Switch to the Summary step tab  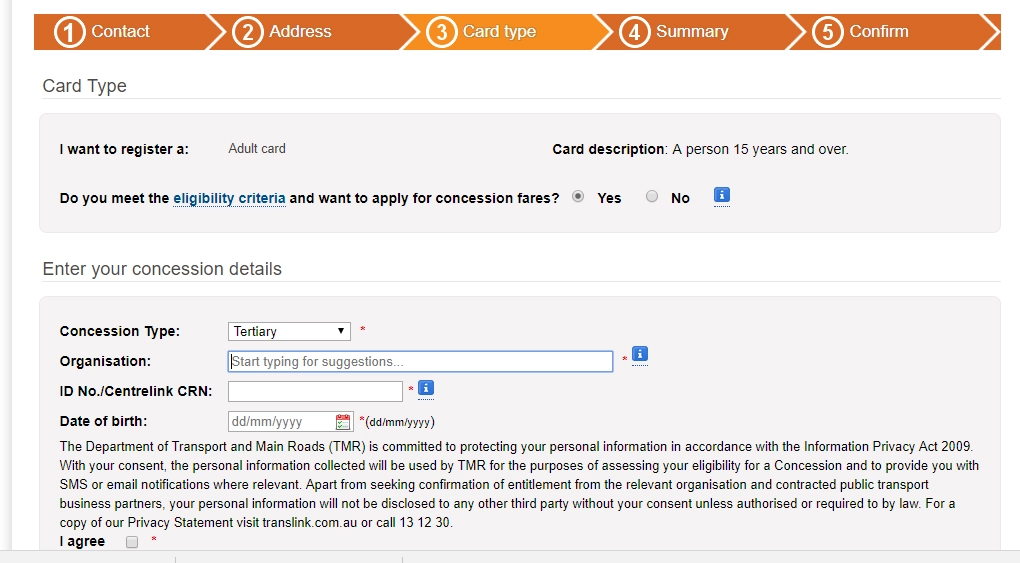tap(692, 32)
